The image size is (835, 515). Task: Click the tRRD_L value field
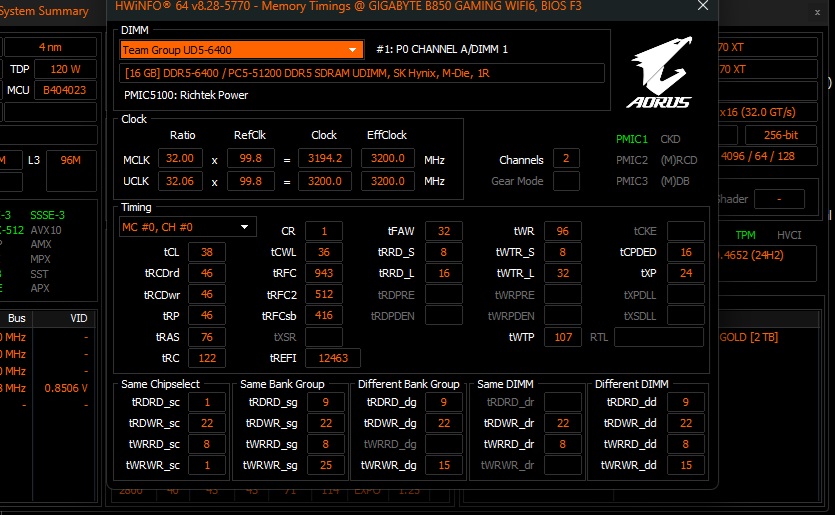click(444, 273)
